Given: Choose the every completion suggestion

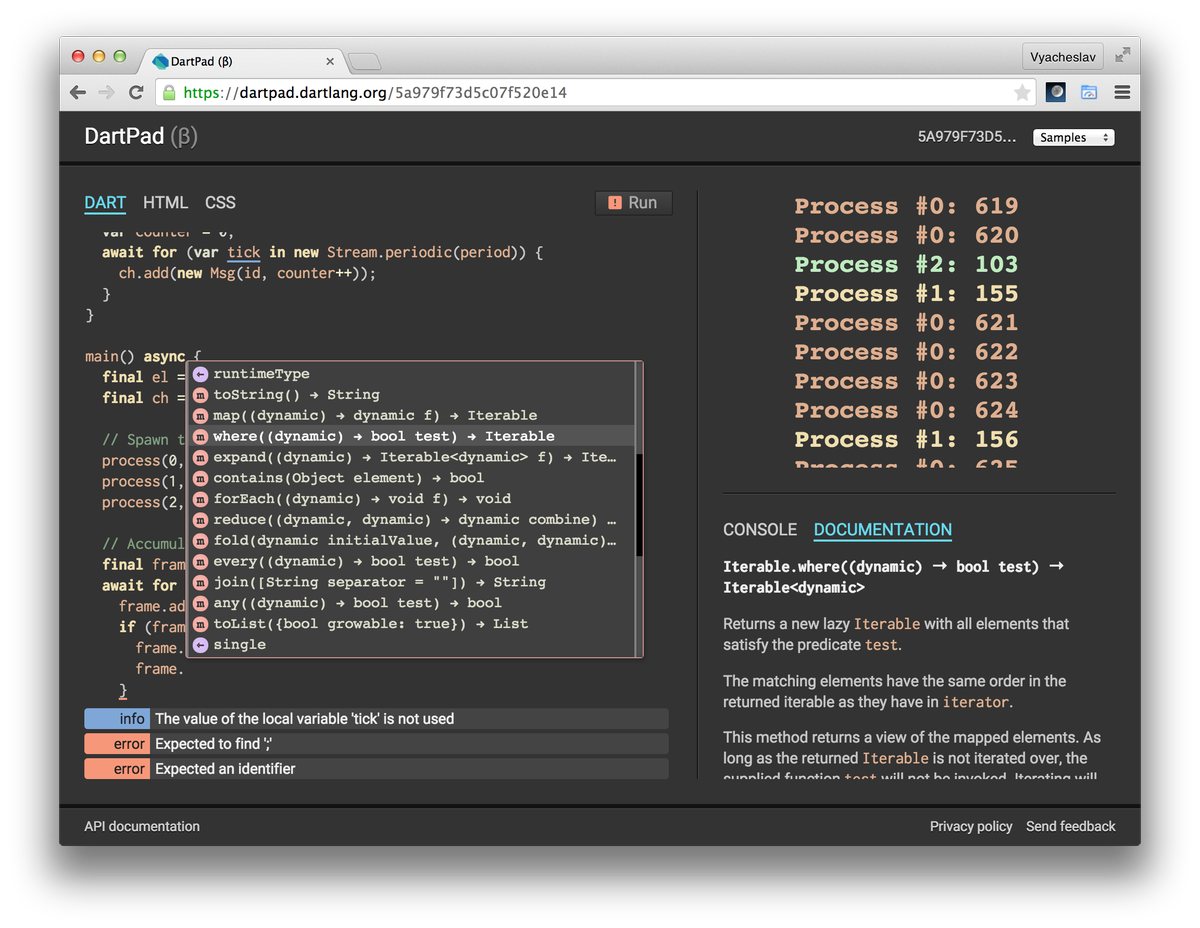Looking at the screenshot, I should pos(411,562).
